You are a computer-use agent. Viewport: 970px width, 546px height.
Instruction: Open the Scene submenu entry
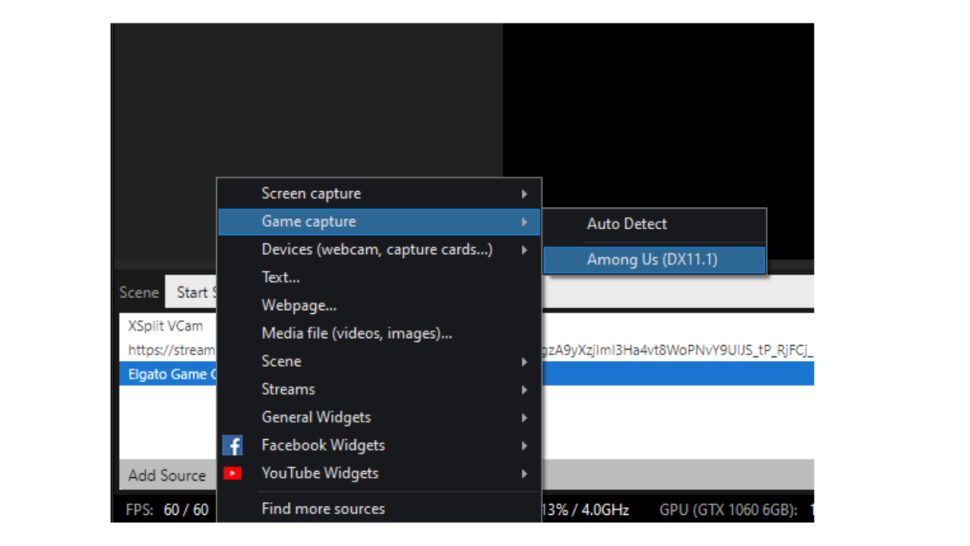coord(379,361)
